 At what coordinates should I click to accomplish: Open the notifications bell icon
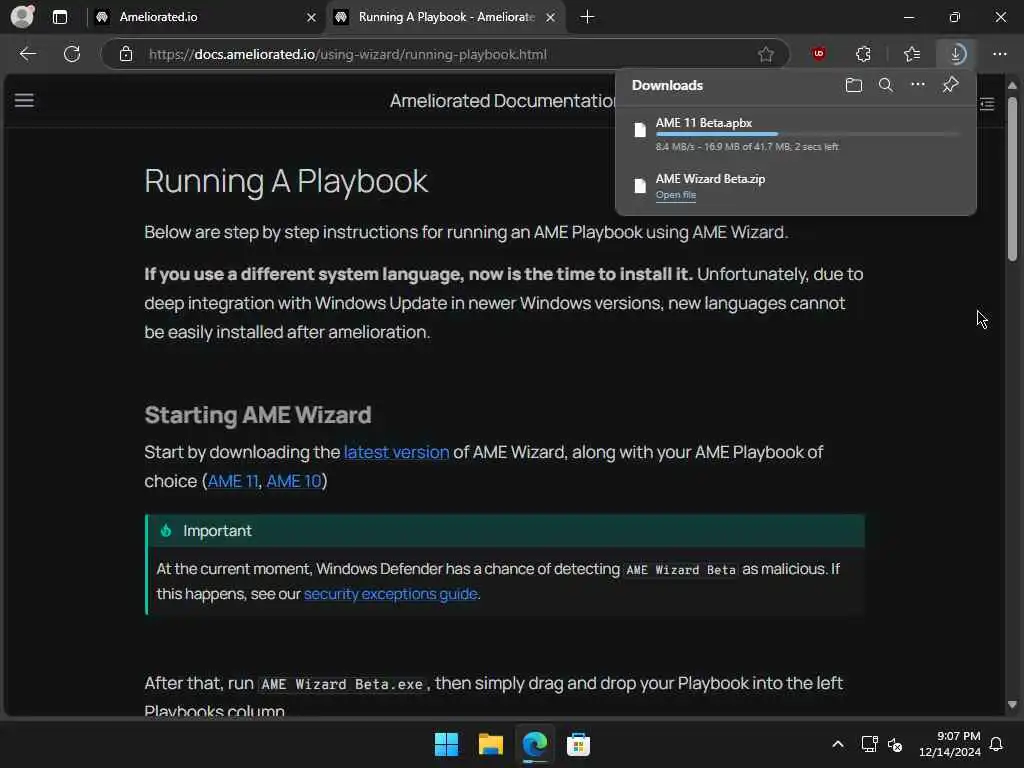(997, 744)
